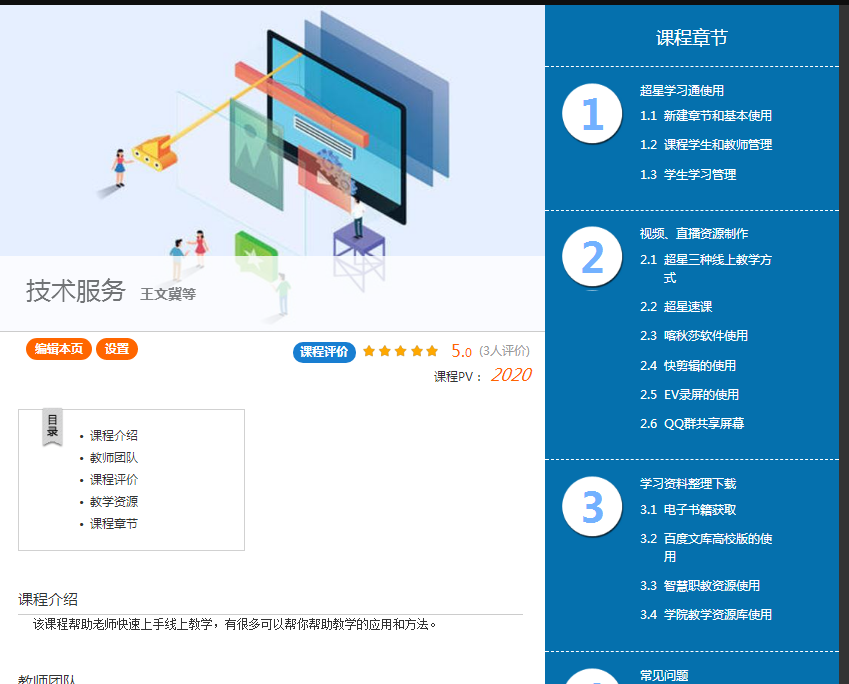Jump to 课程介绍 in the contents list
Screen dimensions: 849x684
click(114, 435)
